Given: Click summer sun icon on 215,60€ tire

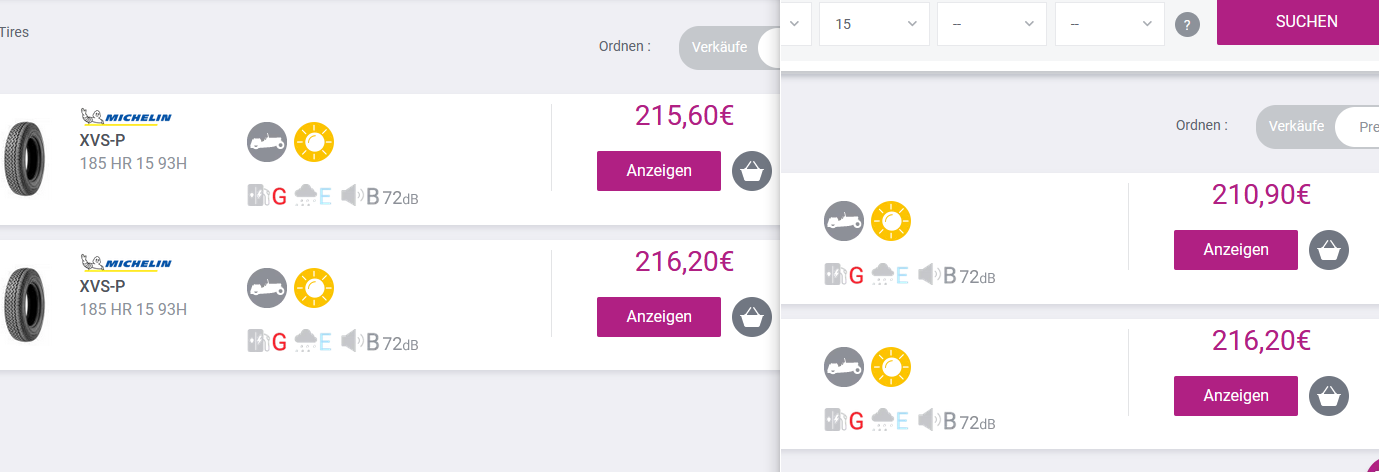Looking at the screenshot, I should tap(314, 142).
